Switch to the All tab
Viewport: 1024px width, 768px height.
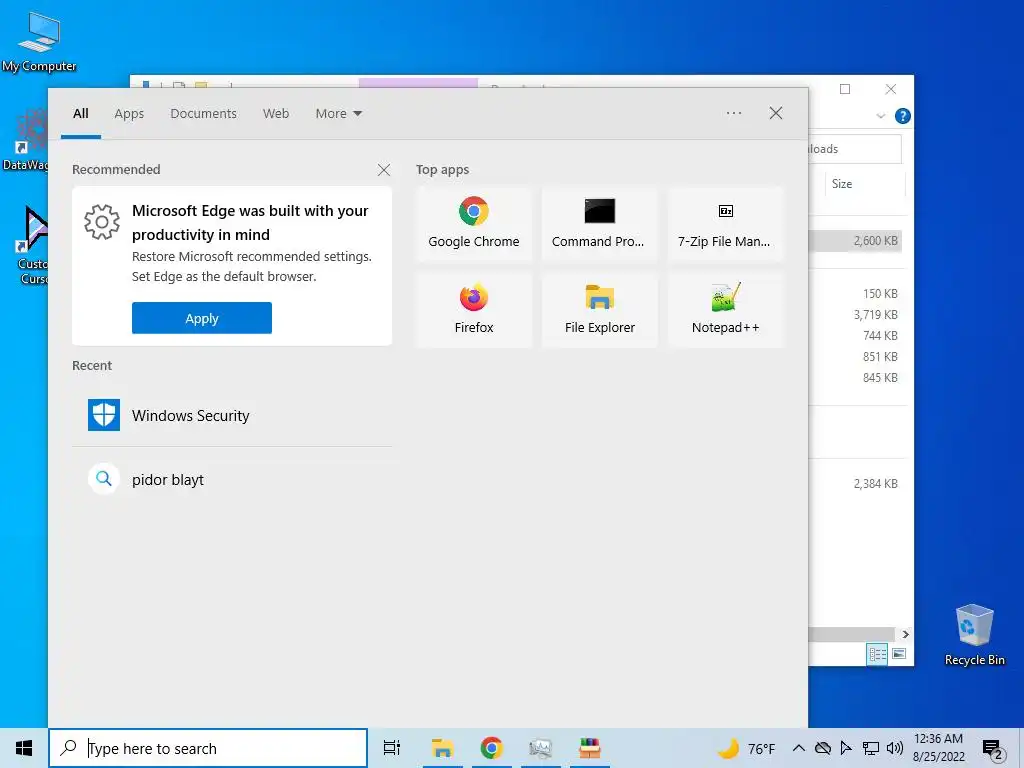81,114
